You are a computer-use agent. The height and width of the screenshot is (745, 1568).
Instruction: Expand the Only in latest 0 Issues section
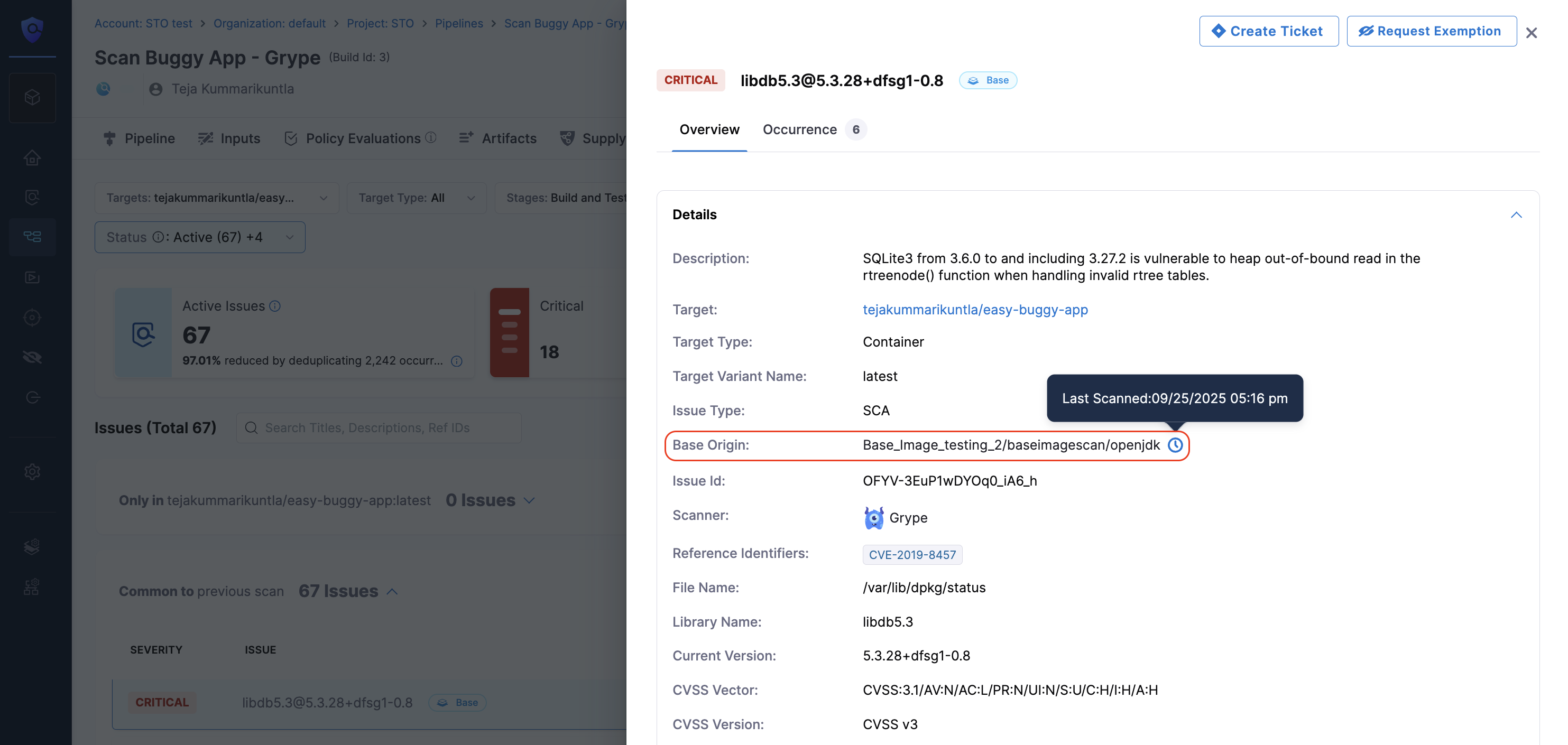(529, 500)
